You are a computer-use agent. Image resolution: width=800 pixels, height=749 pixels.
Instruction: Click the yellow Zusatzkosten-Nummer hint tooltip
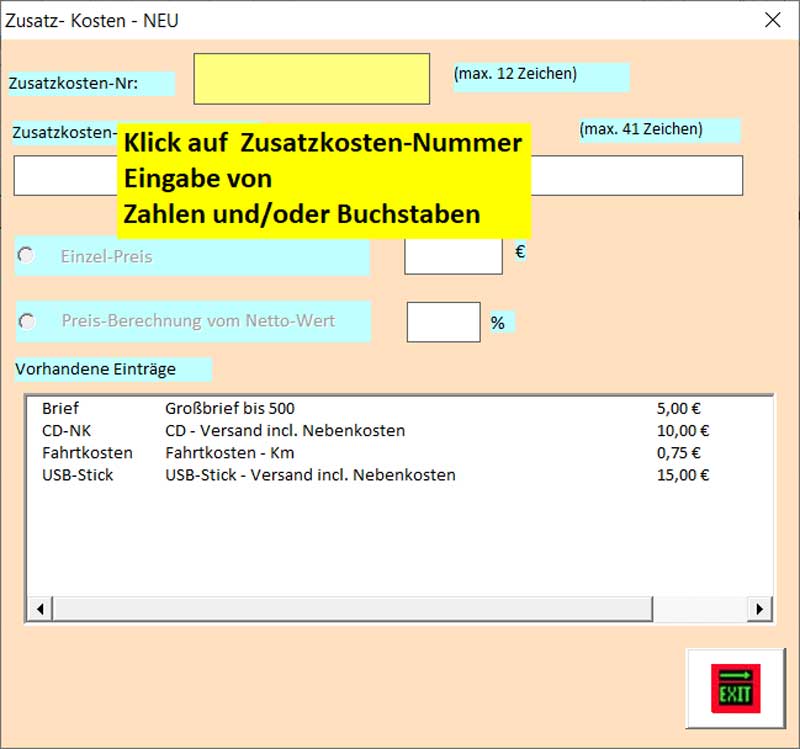click(x=322, y=179)
